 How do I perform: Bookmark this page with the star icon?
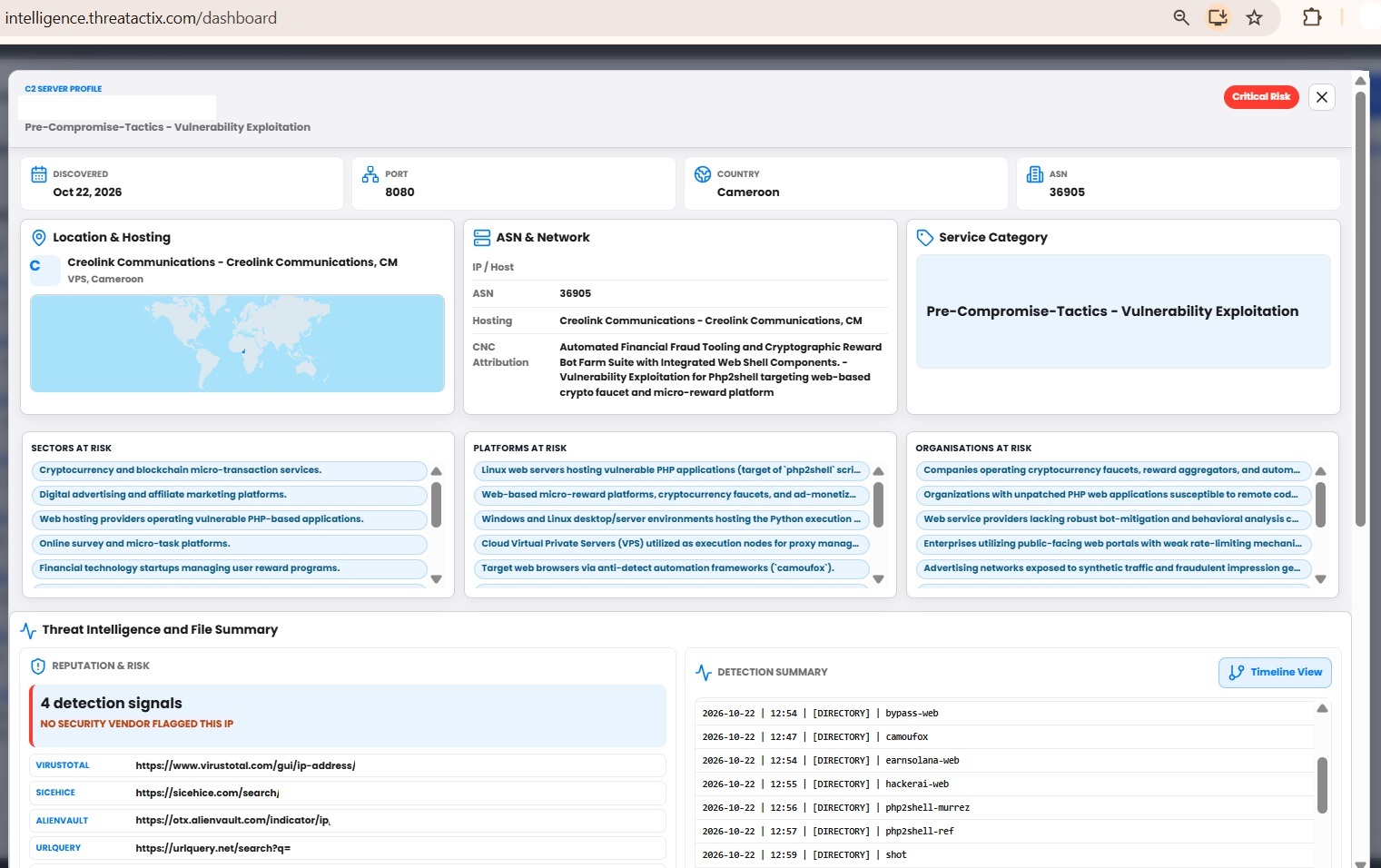(x=1254, y=17)
